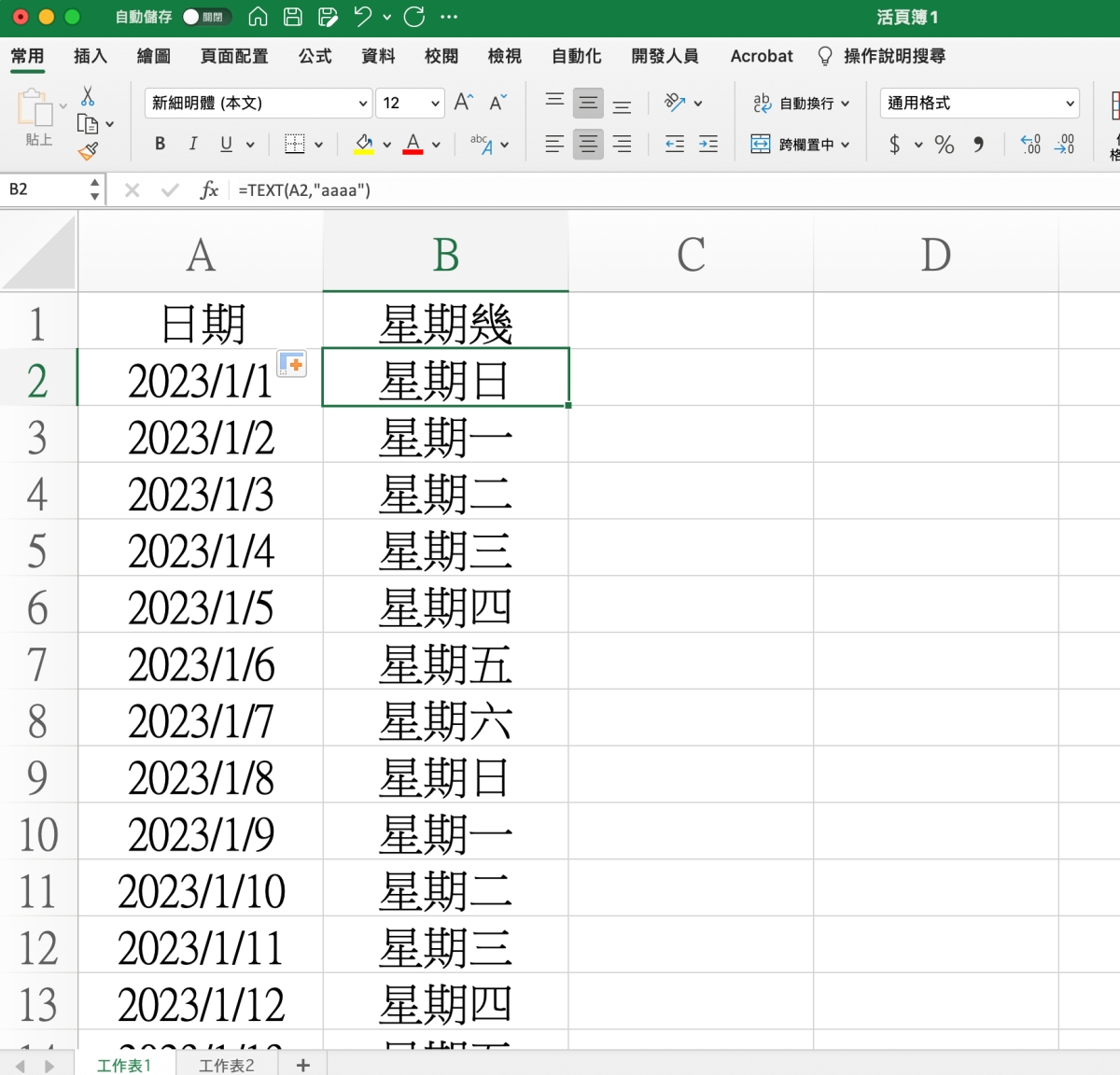Click the Increase Decimal icon
1120x1075 pixels.
pos(1030,145)
